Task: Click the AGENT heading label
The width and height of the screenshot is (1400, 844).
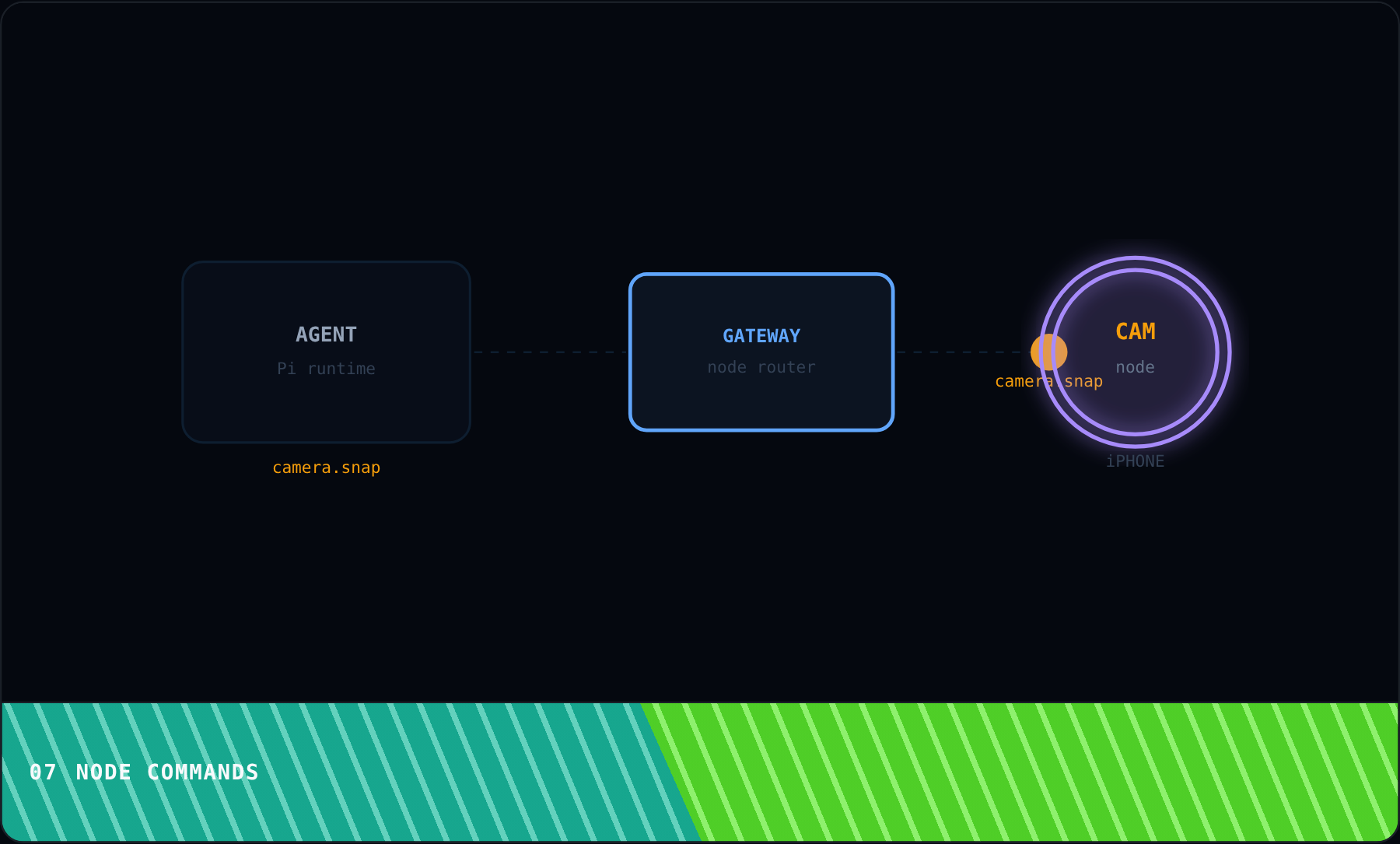Action: [x=326, y=334]
